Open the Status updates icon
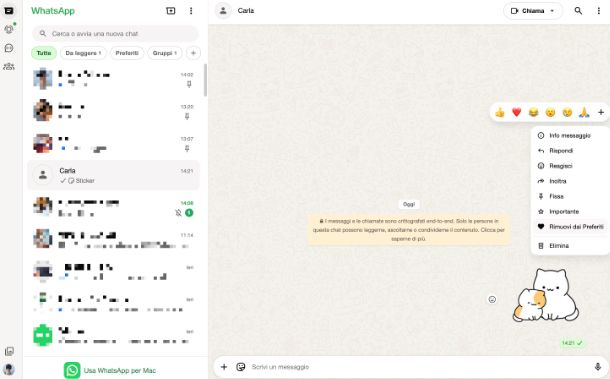Image resolution: width=610 pixels, height=379 pixels. 9,29
